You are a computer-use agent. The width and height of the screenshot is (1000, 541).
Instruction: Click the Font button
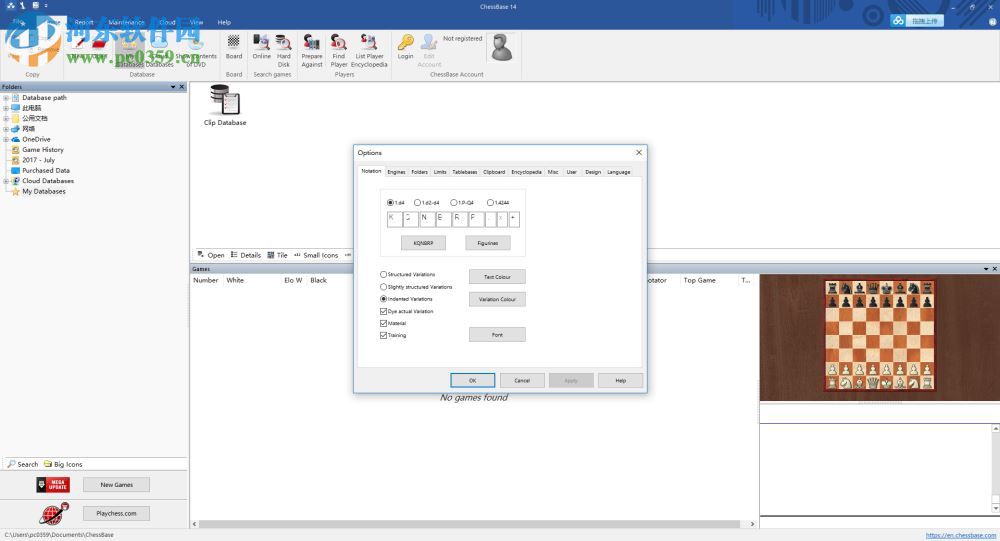pyautogui.click(x=497, y=334)
